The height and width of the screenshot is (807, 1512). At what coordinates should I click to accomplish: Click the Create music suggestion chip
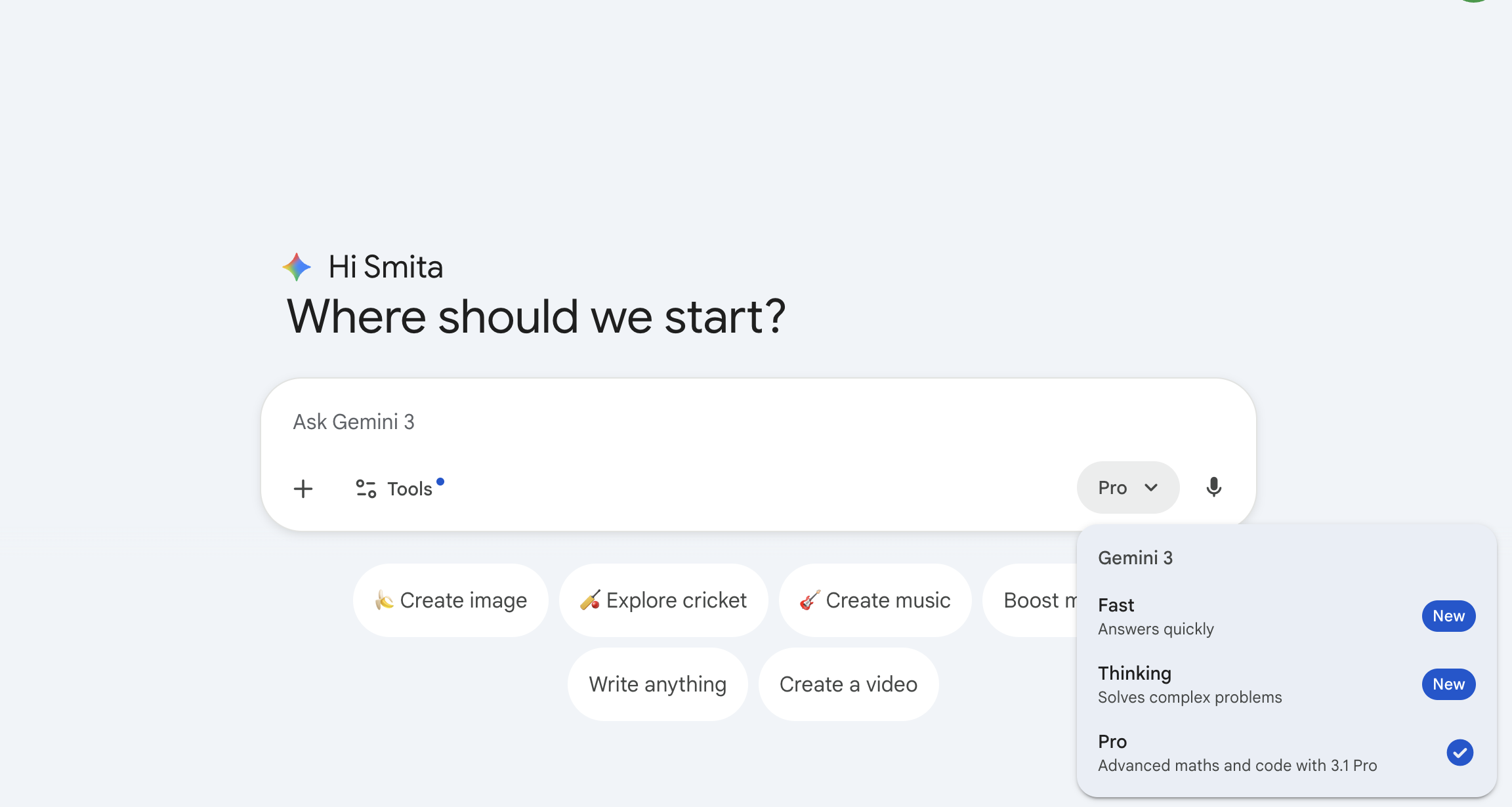pos(875,600)
